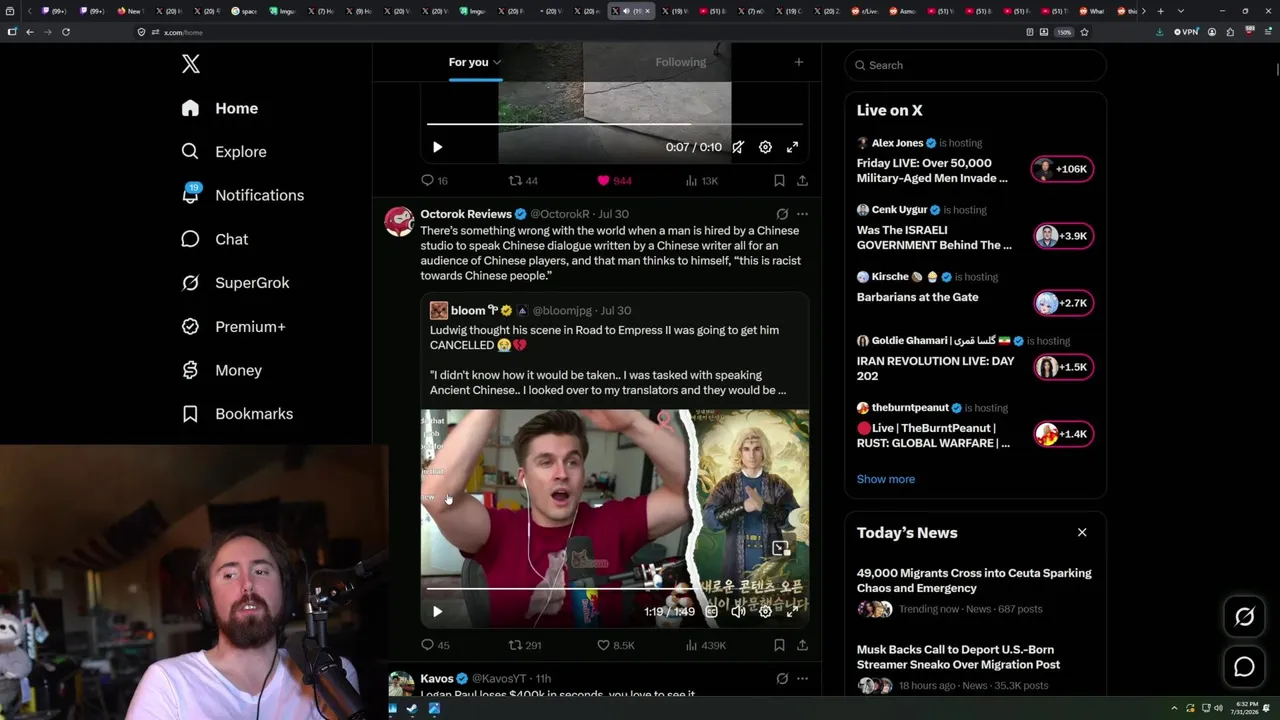This screenshot has height=720, width=1280.
Task: View analytics showing 439K views
Action: click(705, 645)
